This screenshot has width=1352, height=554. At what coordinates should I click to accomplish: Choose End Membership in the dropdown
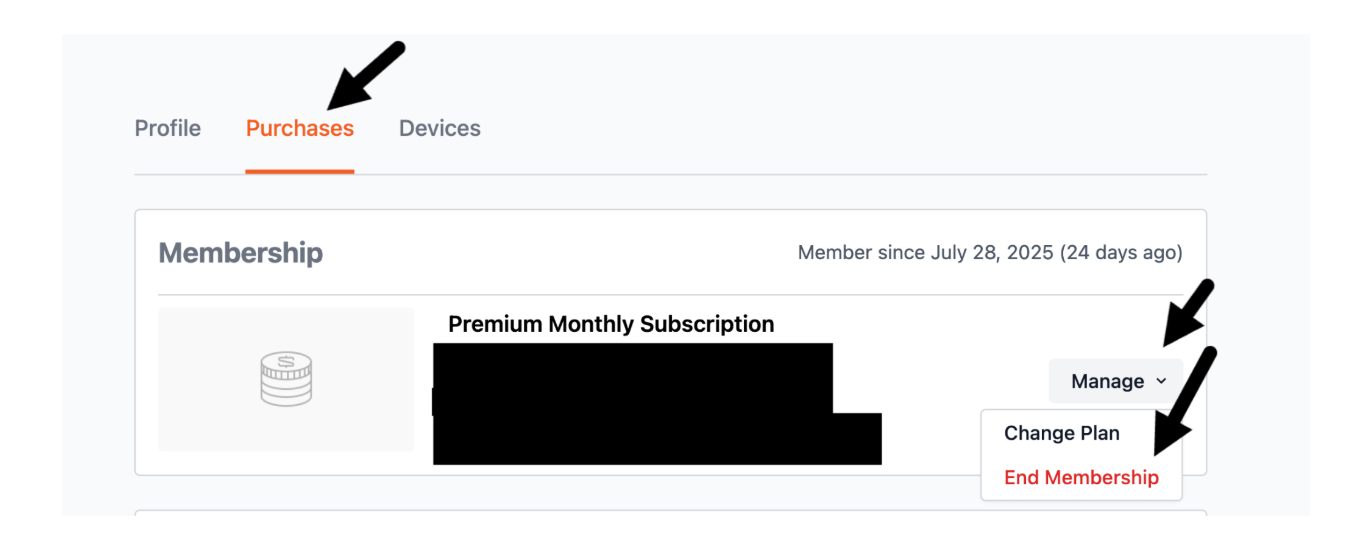pos(1081,478)
